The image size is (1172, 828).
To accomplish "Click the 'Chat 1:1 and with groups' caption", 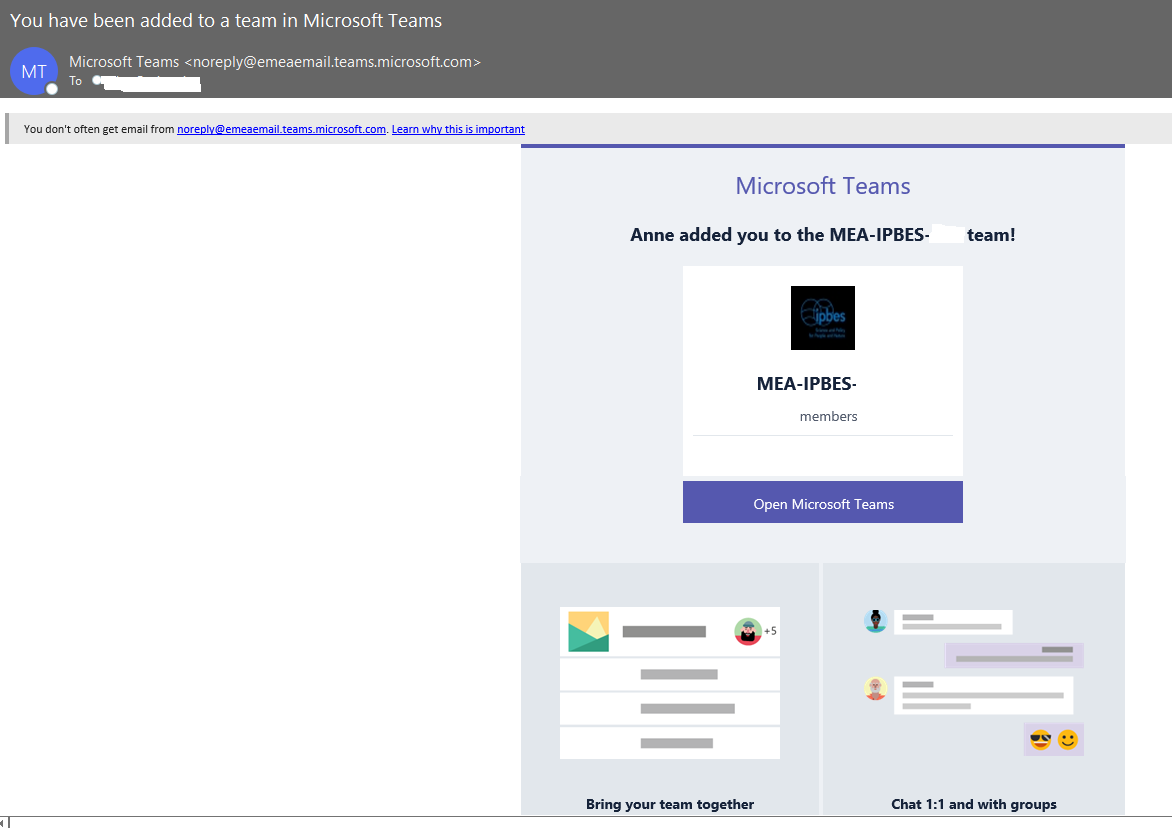I will coord(973,804).
